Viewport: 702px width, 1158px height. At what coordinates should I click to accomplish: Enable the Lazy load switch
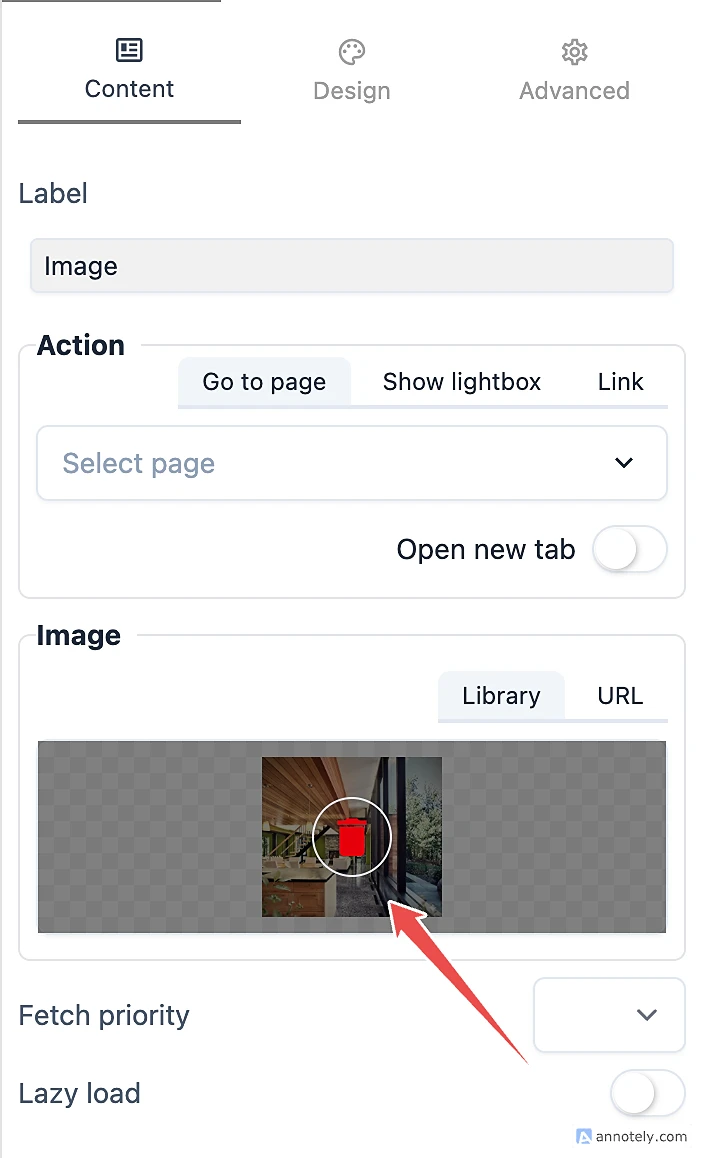click(647, 1094)
